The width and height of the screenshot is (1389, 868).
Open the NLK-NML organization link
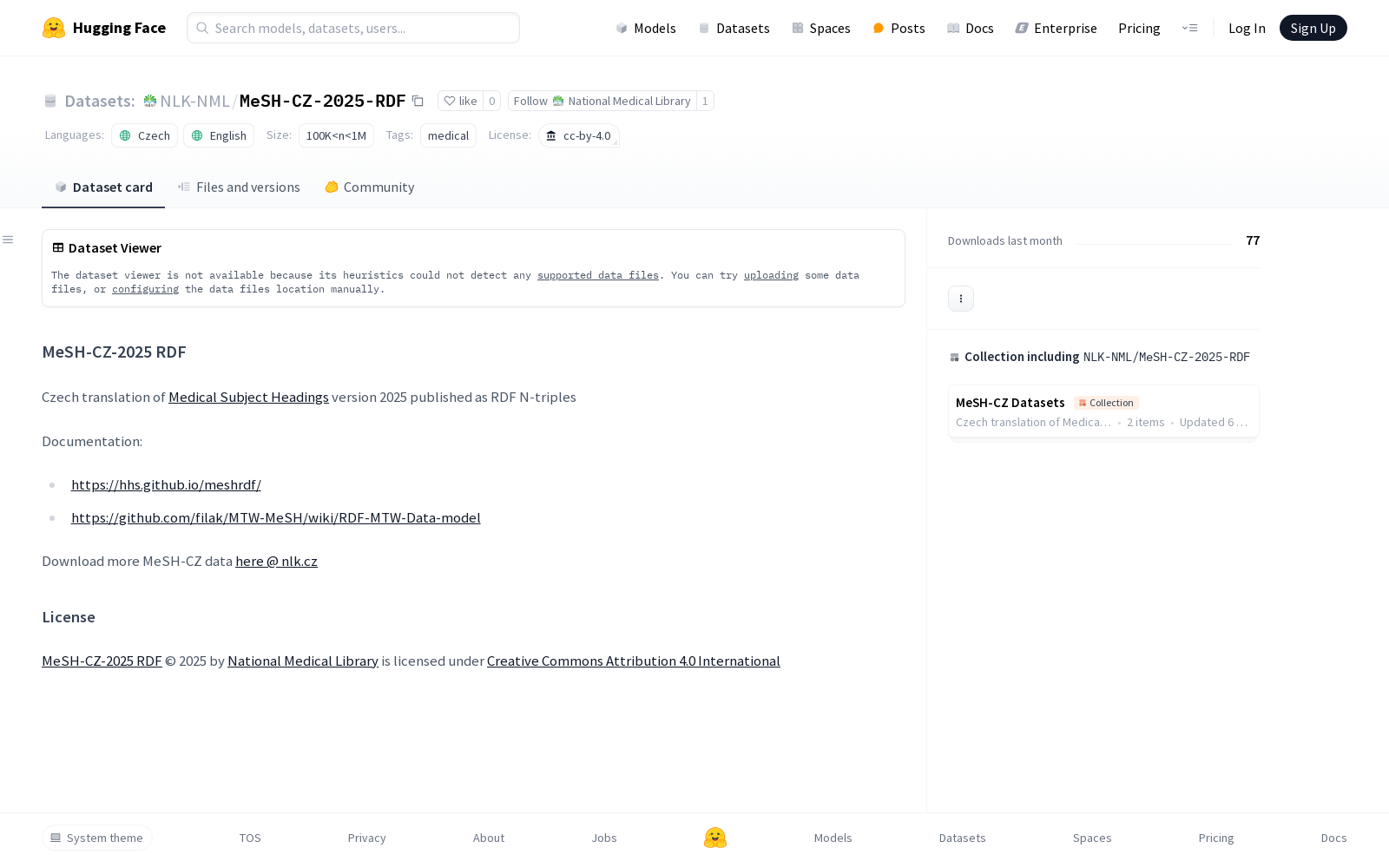coord(194,101)
